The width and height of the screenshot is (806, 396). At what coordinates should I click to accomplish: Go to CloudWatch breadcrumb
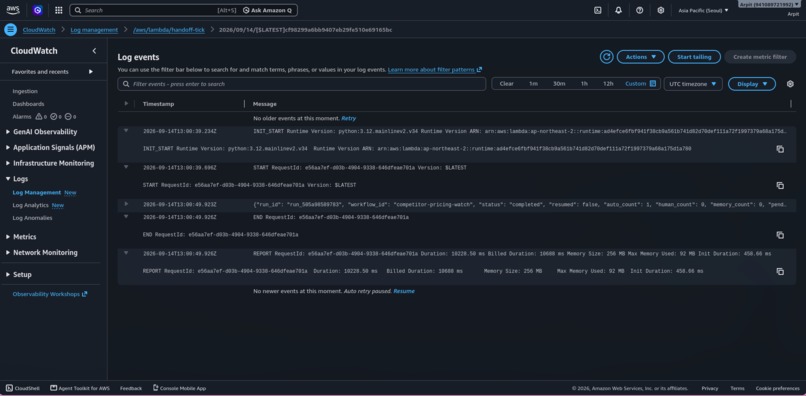click(x=39, y=30)
